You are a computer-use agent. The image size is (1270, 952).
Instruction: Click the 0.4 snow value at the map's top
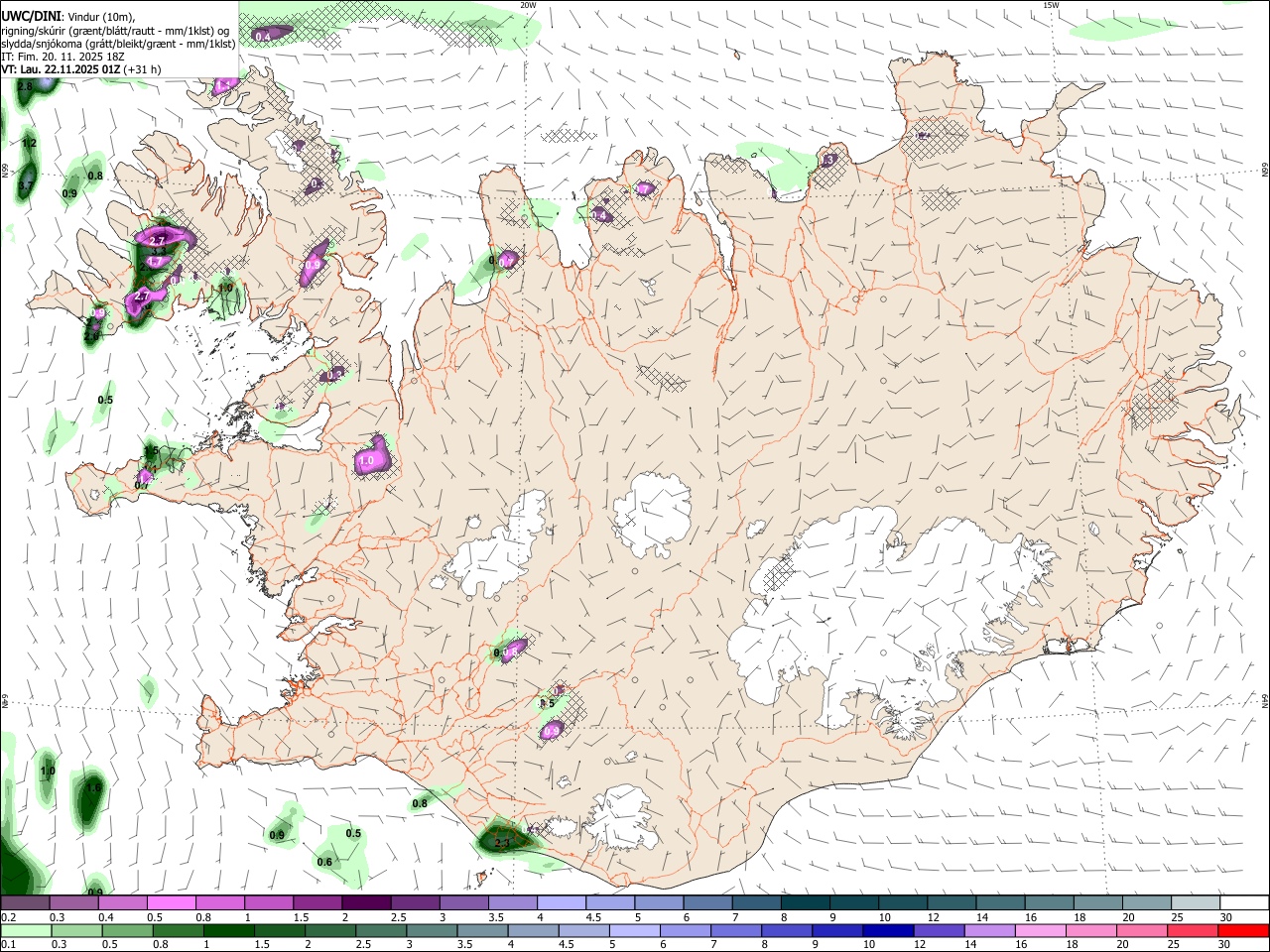[x=263, y=36]
